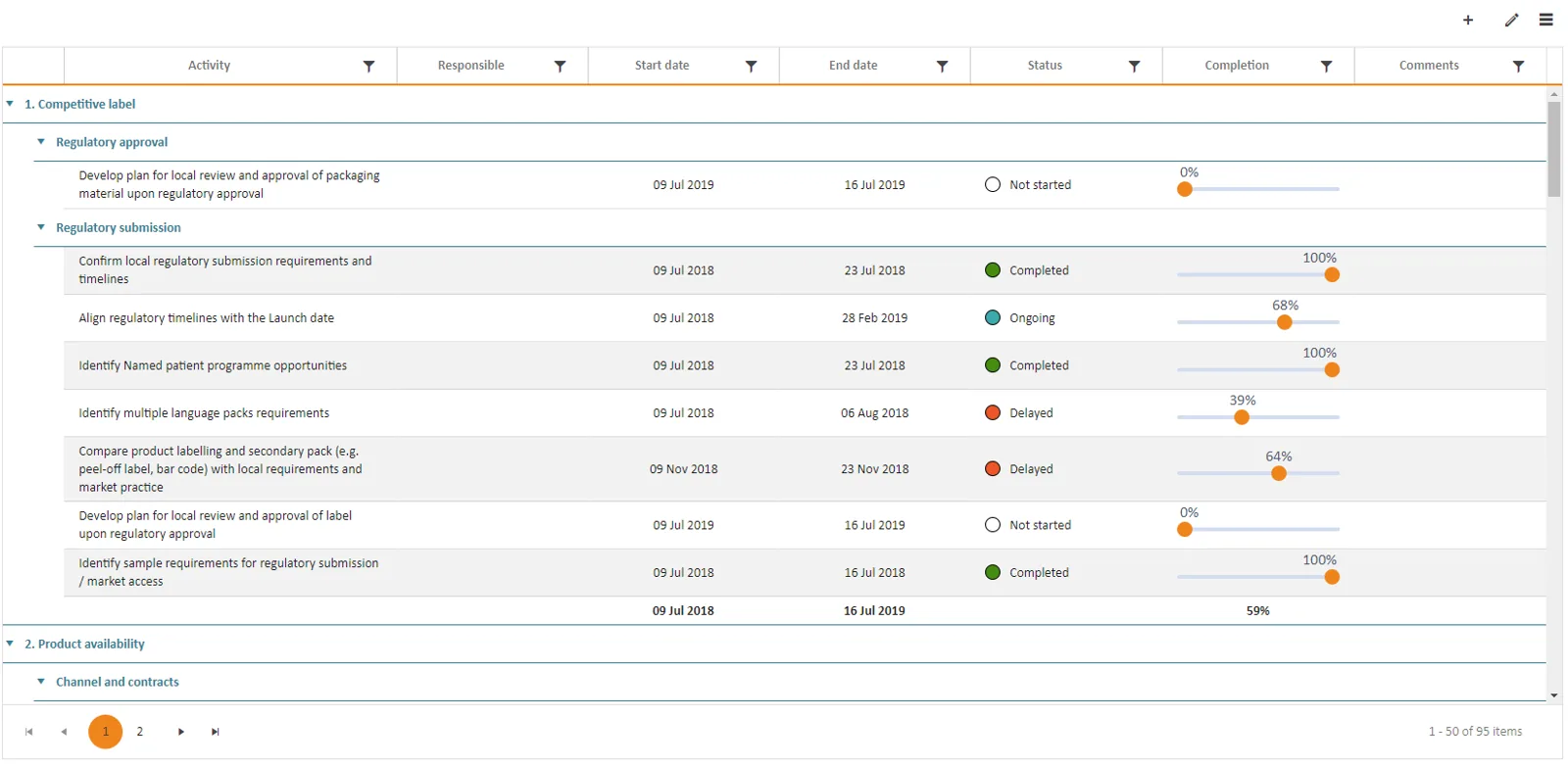This screenshot has height=766, width=1568.
Task: Open 2. Product availability group title
Action: click(x=84, y=644)
